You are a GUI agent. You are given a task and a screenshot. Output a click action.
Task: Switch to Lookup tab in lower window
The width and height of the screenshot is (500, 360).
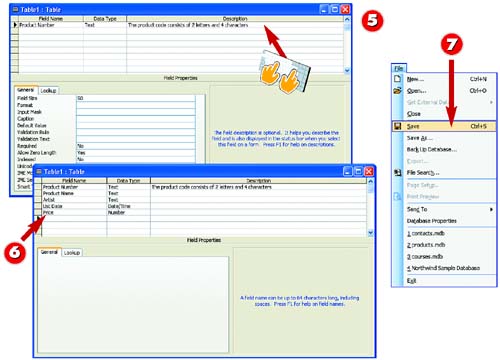coord(72,253)
